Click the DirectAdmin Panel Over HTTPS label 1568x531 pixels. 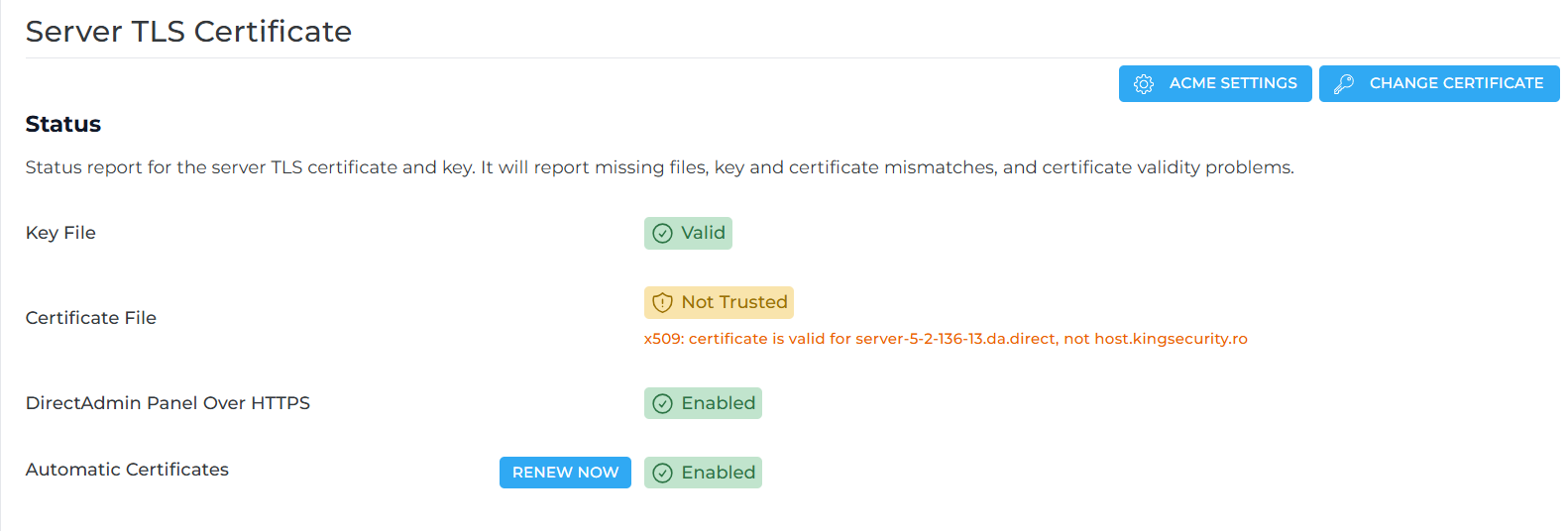[168, 403]
